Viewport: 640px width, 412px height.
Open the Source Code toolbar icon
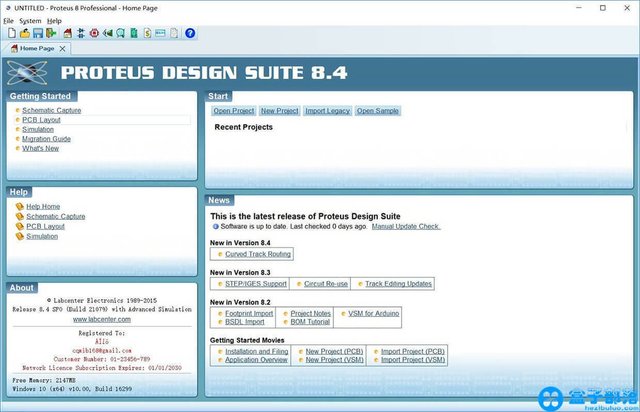coord(160,33)
